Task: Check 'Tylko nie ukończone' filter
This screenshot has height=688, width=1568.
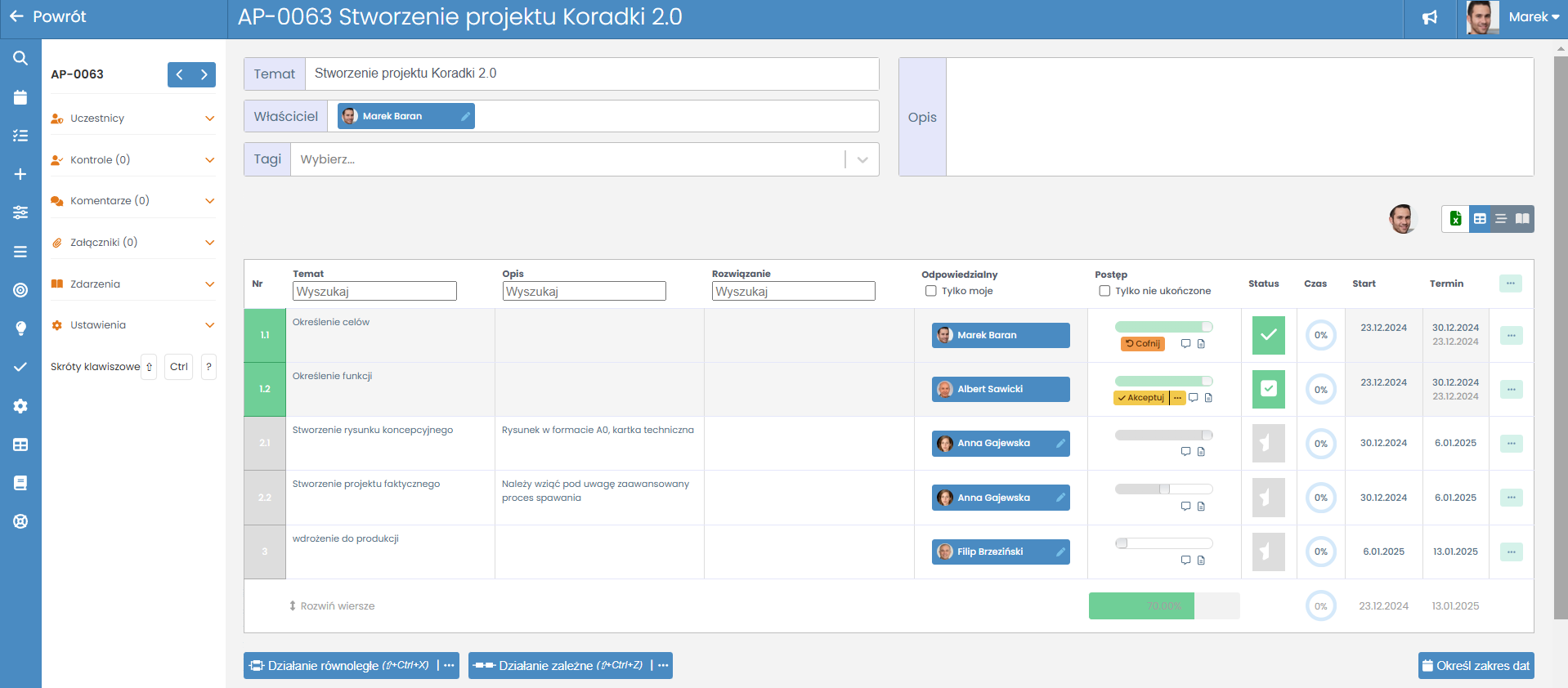Action: tap(1104, 291)
